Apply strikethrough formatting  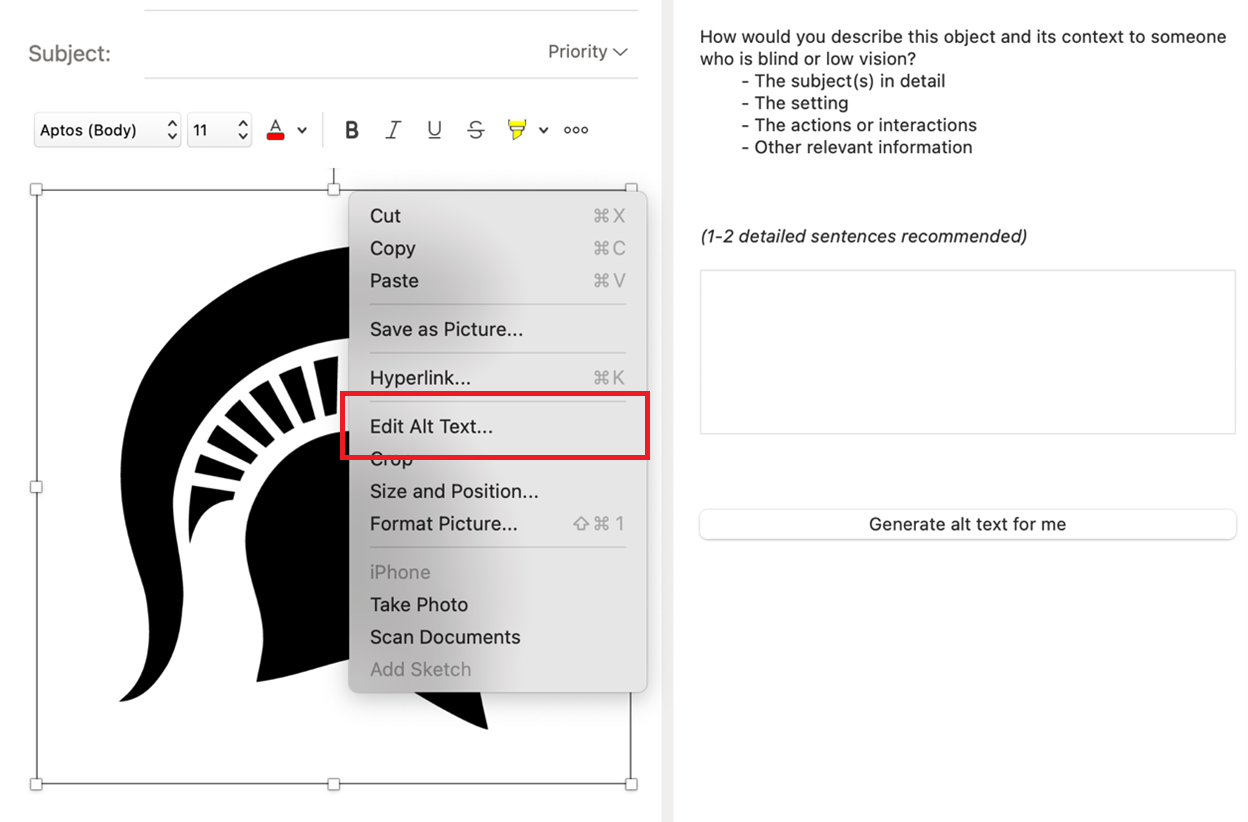click(476, 130)
